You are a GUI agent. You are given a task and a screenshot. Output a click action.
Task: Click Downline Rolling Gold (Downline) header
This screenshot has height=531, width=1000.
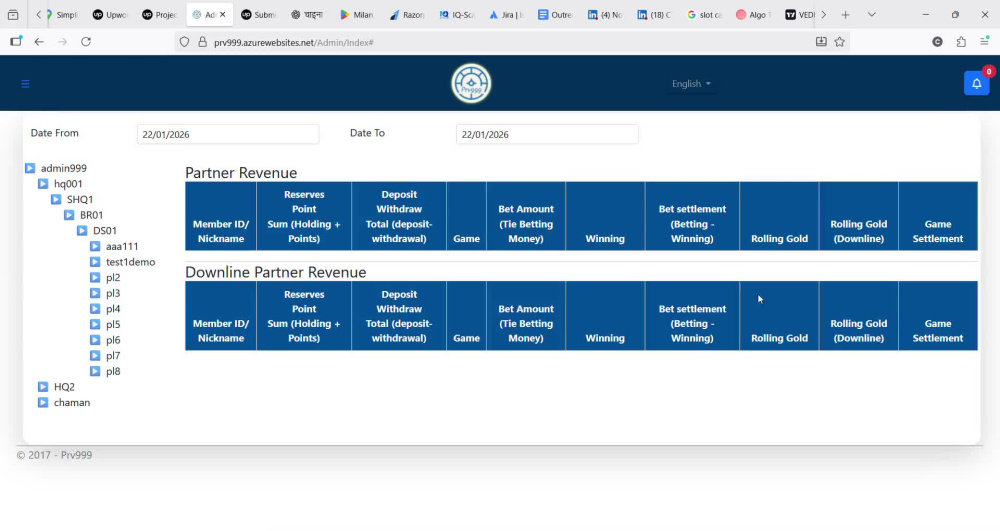858,316
